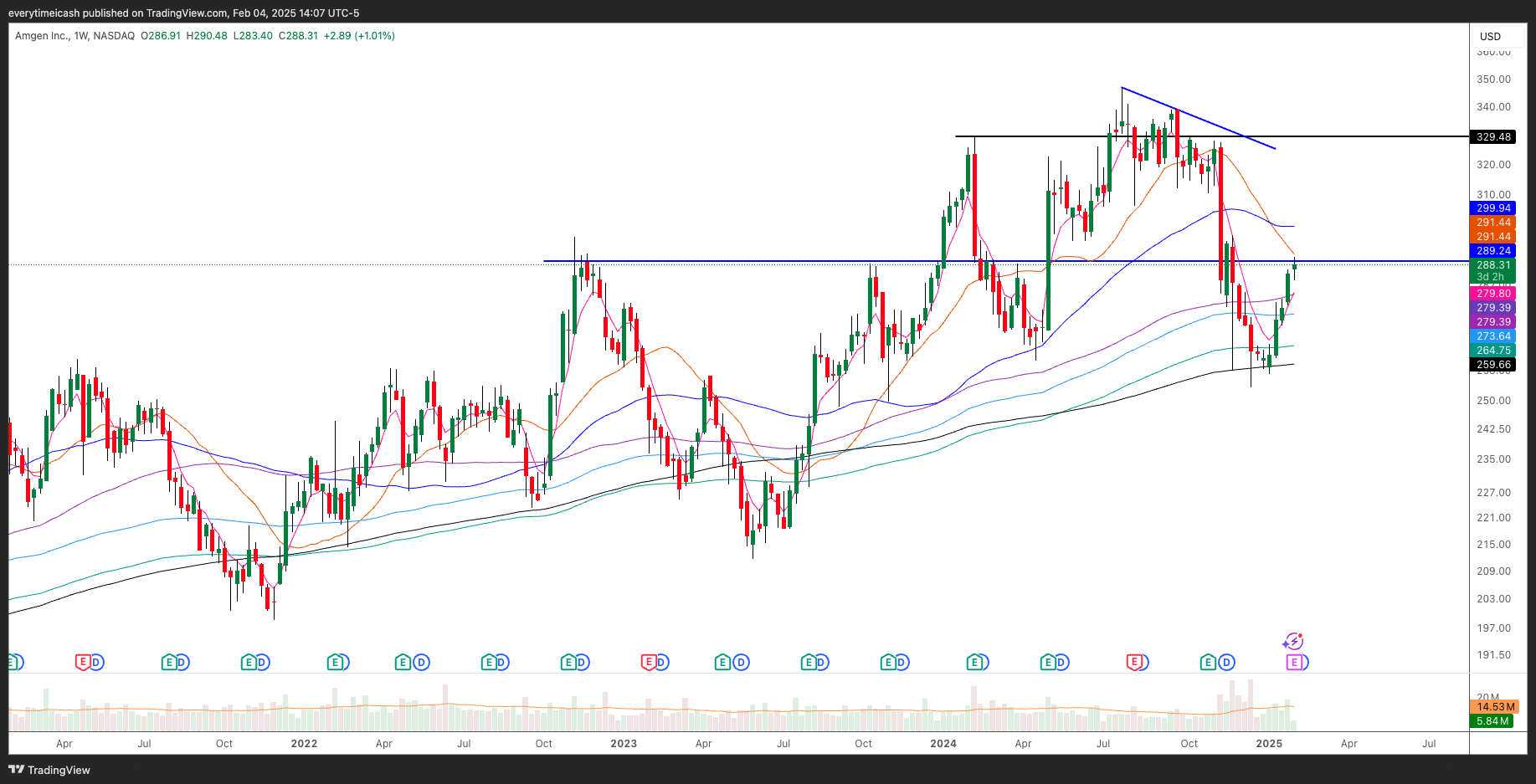Click the 299.94 blue price label

(1493, 208)
